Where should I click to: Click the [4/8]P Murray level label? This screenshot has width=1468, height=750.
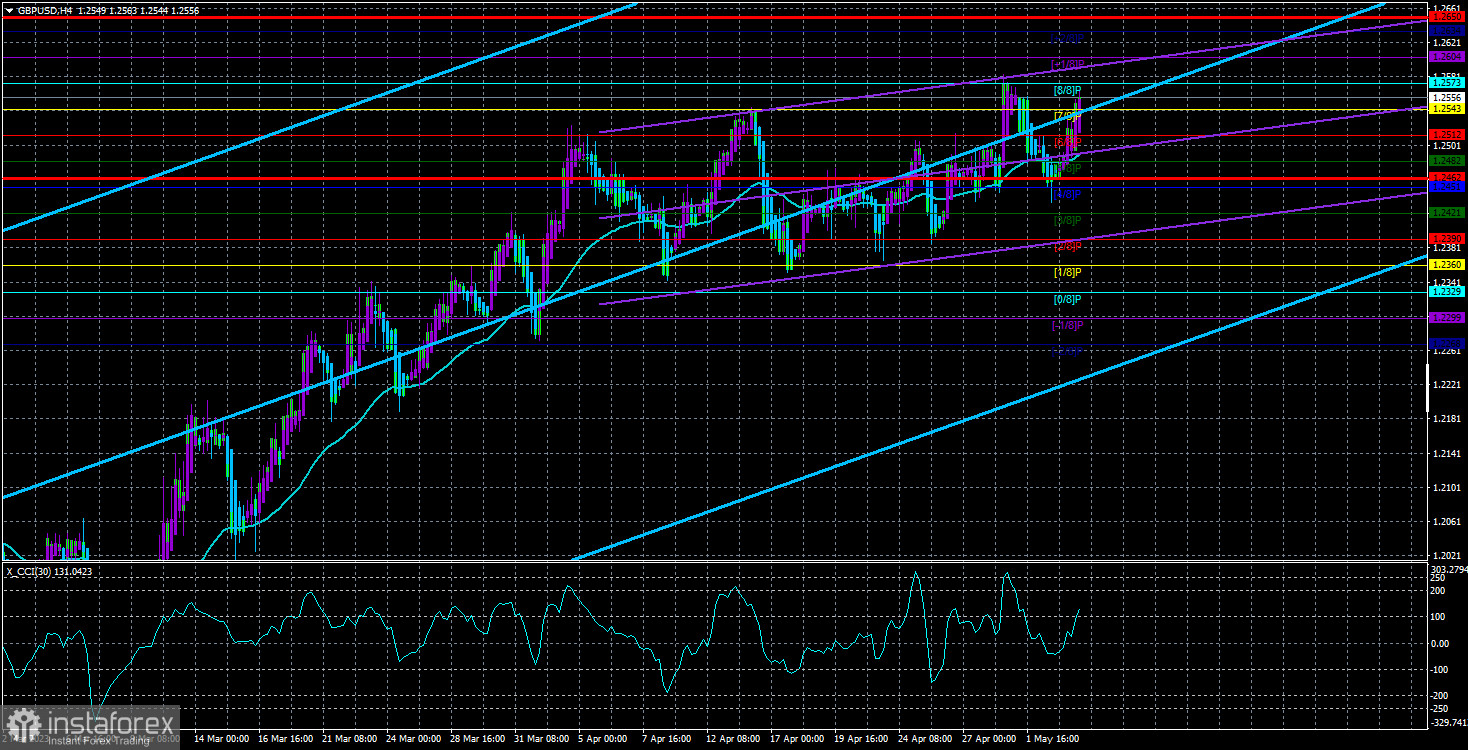[x=1068, y=195]
